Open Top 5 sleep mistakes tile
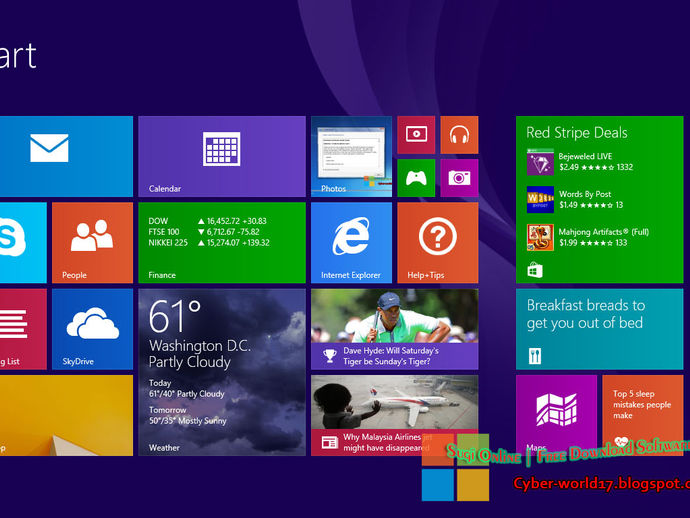The image size is (690, 518). click(642, 415)
